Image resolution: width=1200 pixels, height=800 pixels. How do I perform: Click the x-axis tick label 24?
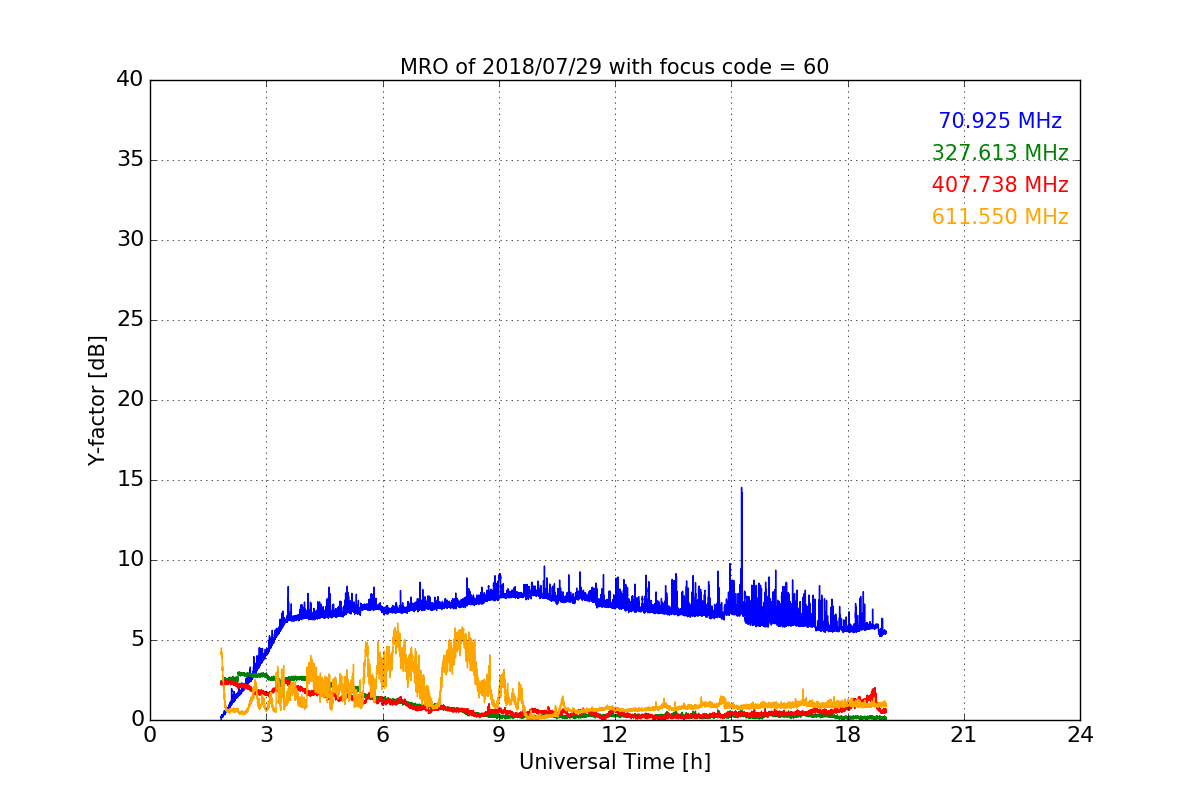tap(1080, 735)
